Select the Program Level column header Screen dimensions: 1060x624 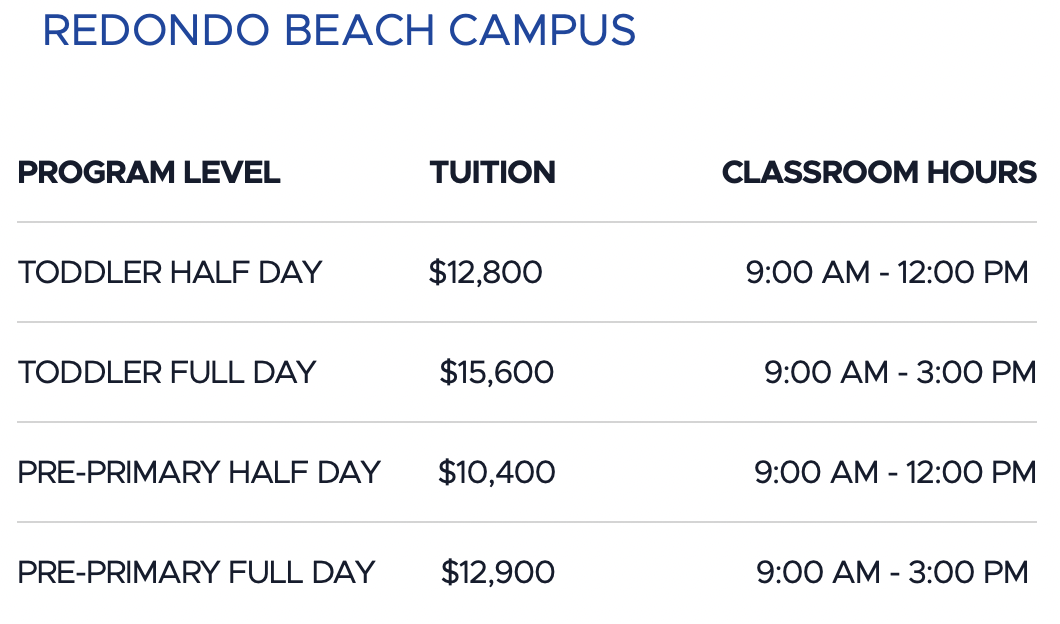click(149, 172)
